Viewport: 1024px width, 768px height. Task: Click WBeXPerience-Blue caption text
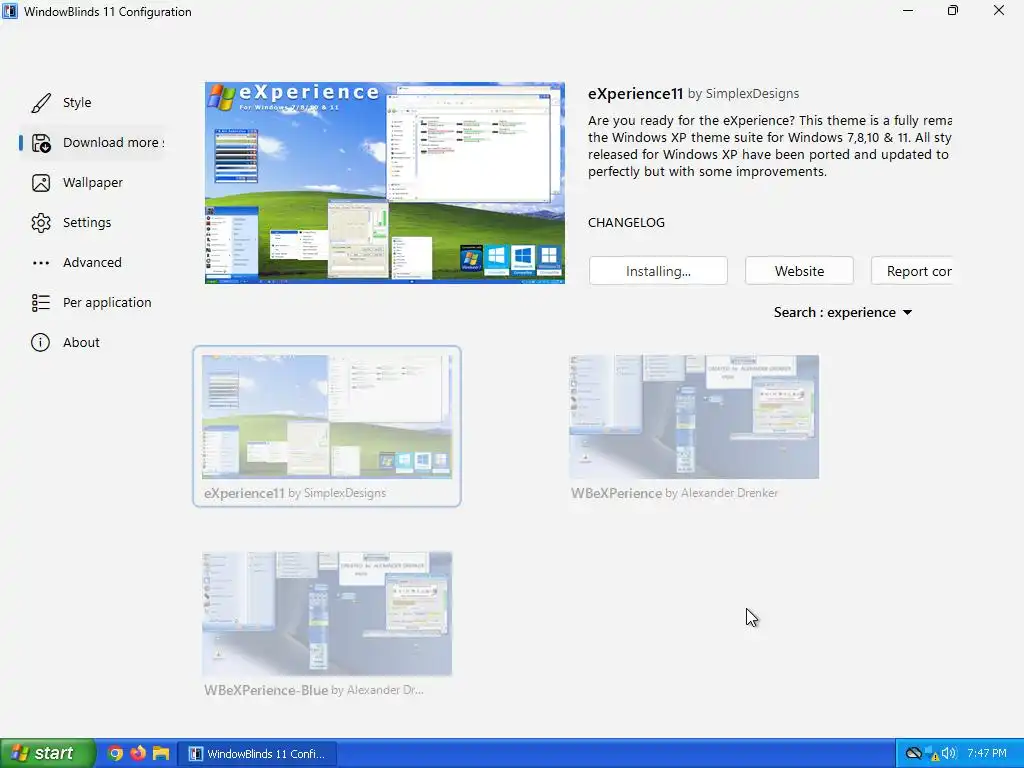point(313,690)
